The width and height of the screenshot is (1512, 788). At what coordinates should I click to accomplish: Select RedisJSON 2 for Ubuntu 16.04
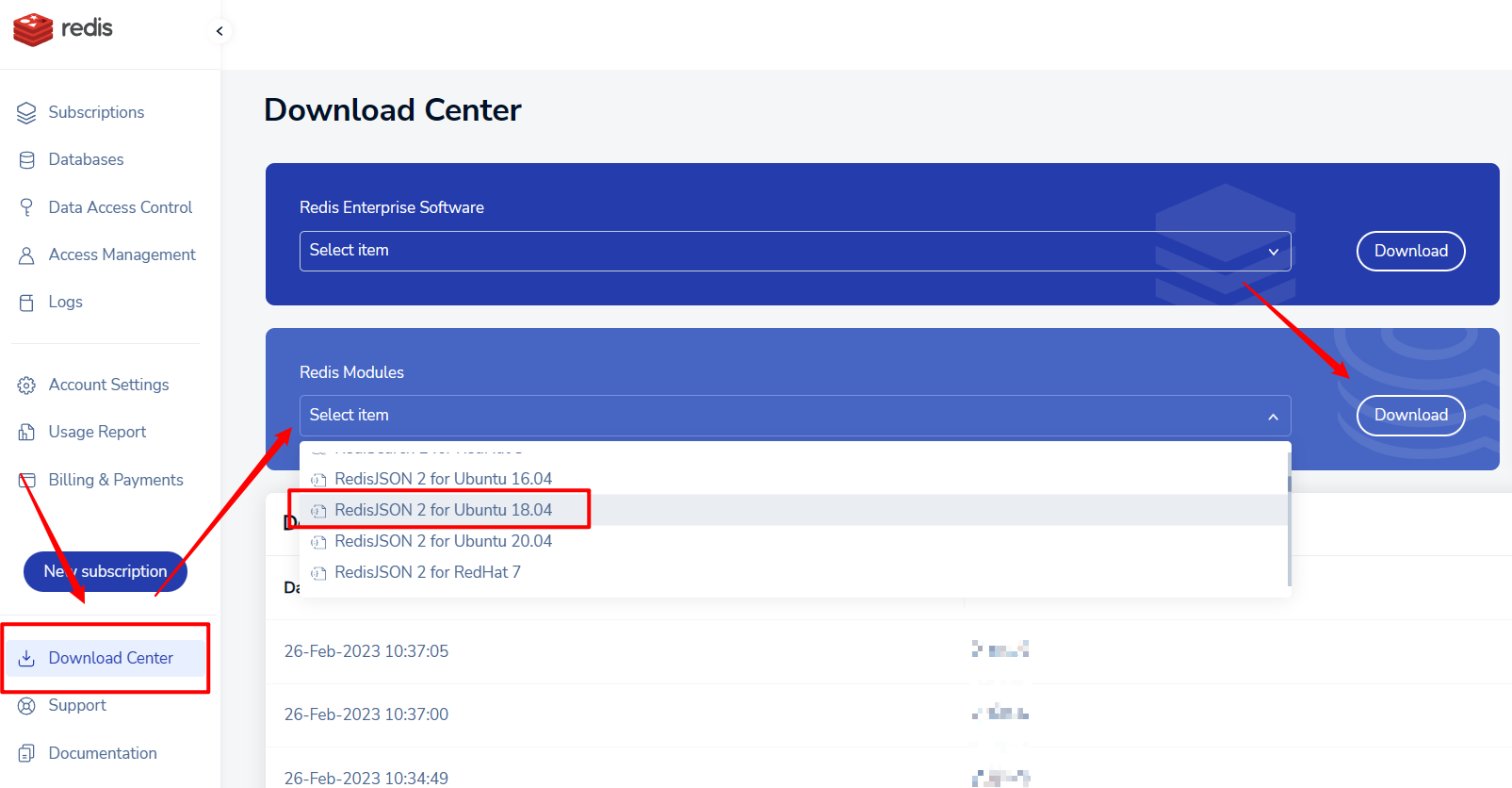(443, 479)
